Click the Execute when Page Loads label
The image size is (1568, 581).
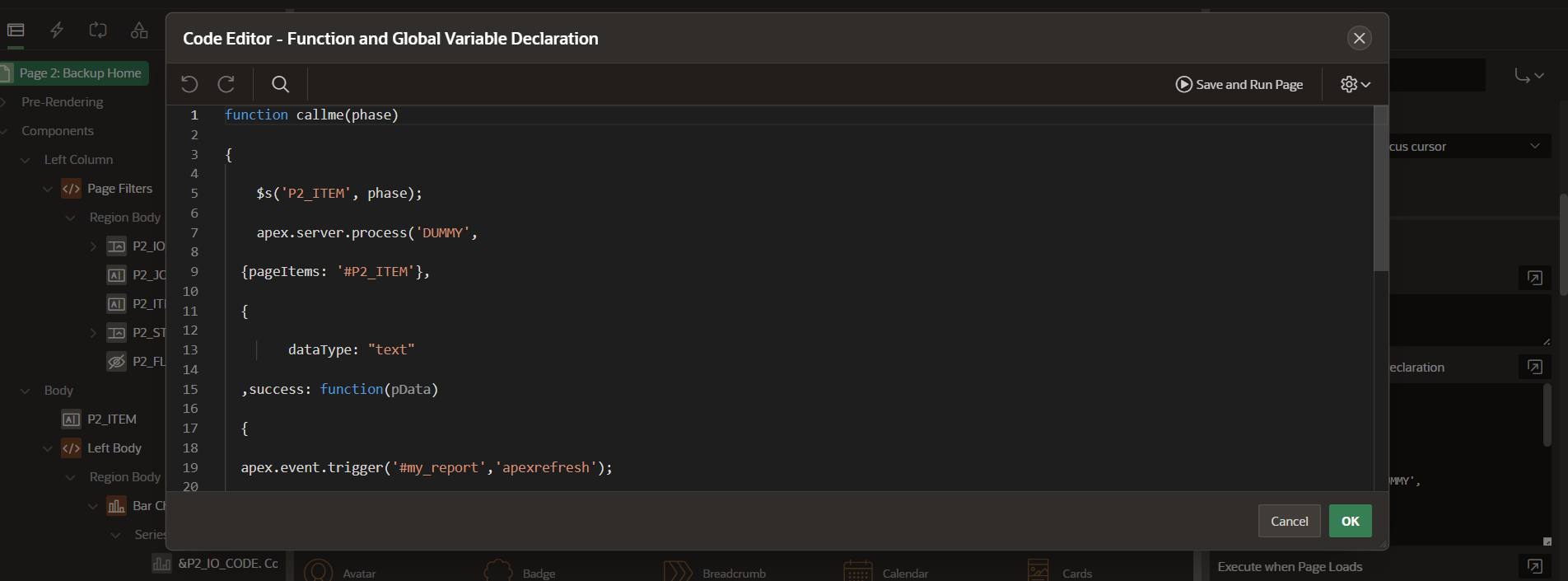pyautogui.click(x=1290, y=566)
